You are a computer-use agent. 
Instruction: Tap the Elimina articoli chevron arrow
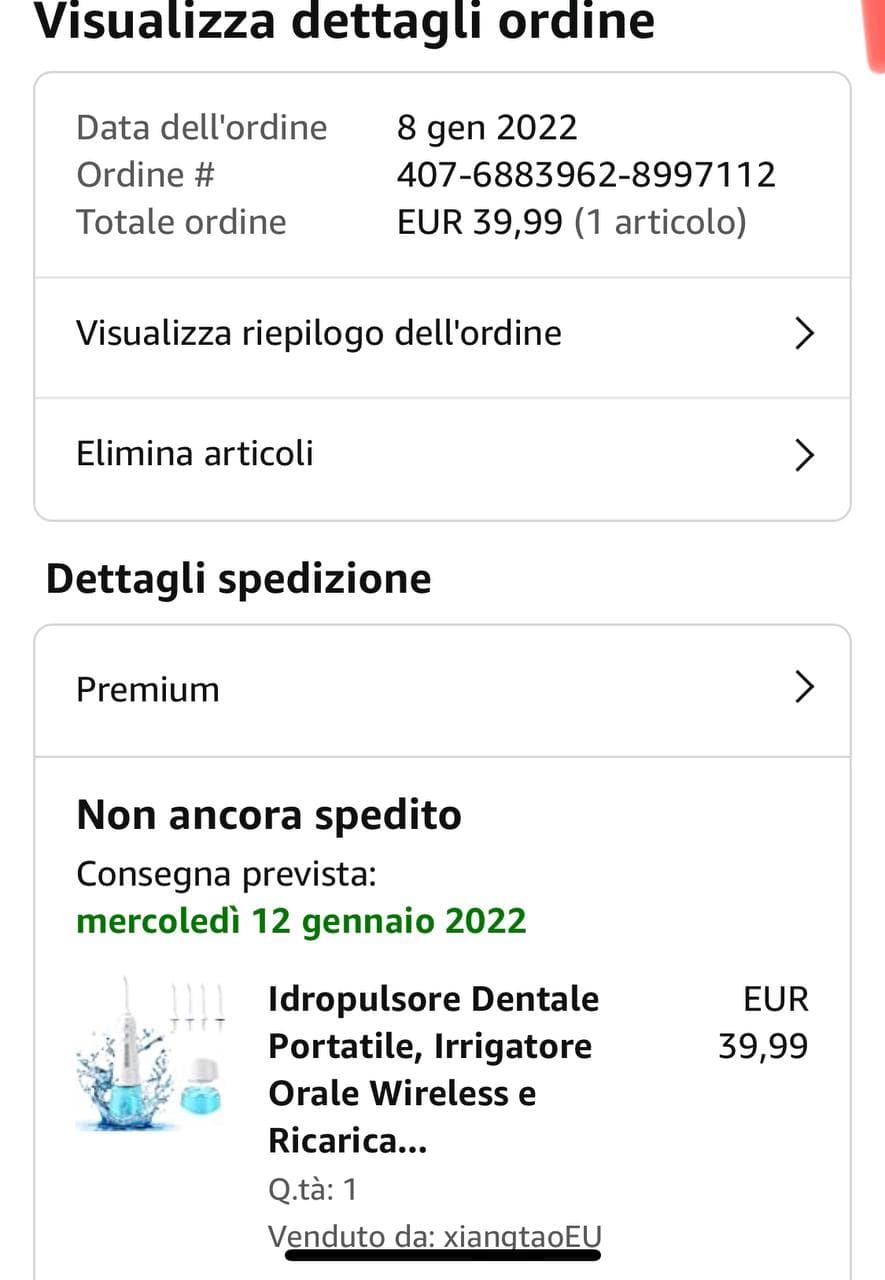click(x=804, y=455)
